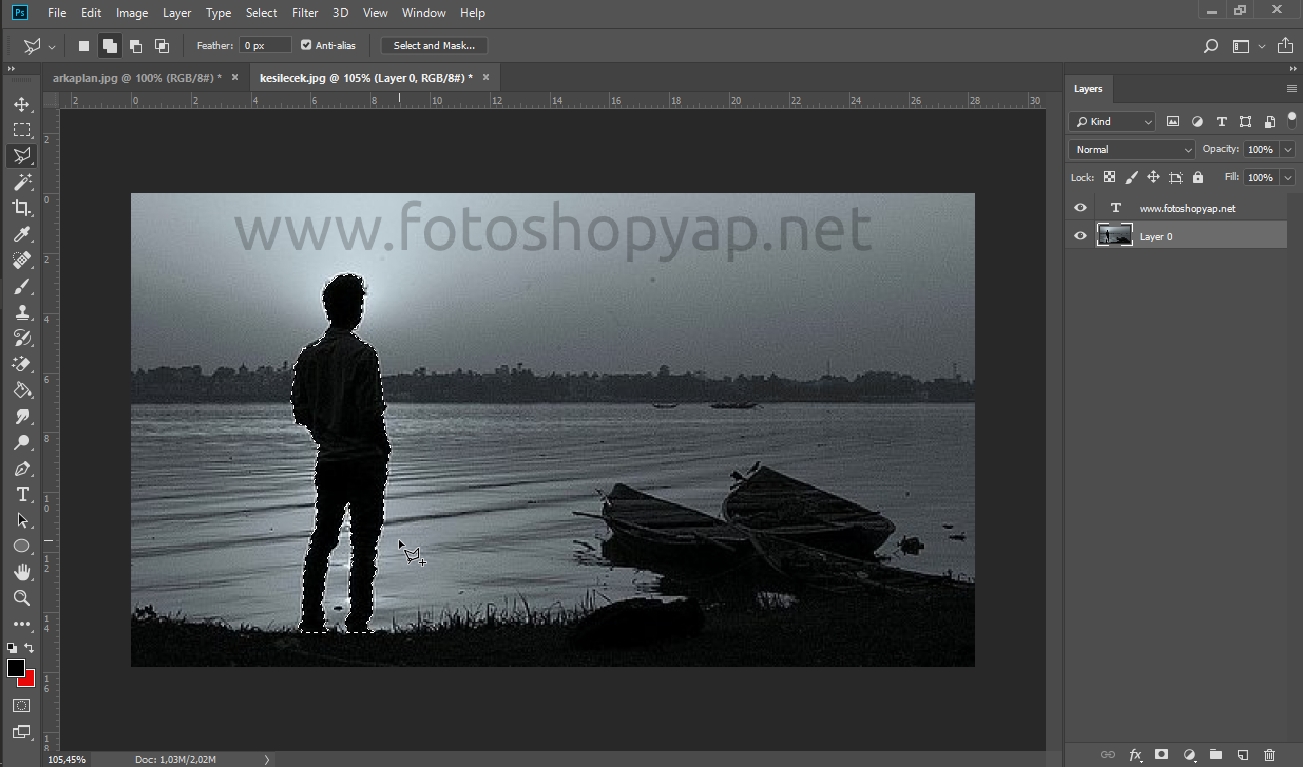The width and height of the screenshot is (1303, 767).
Task: Select the Move tool
Action: [x=22, y=104]
